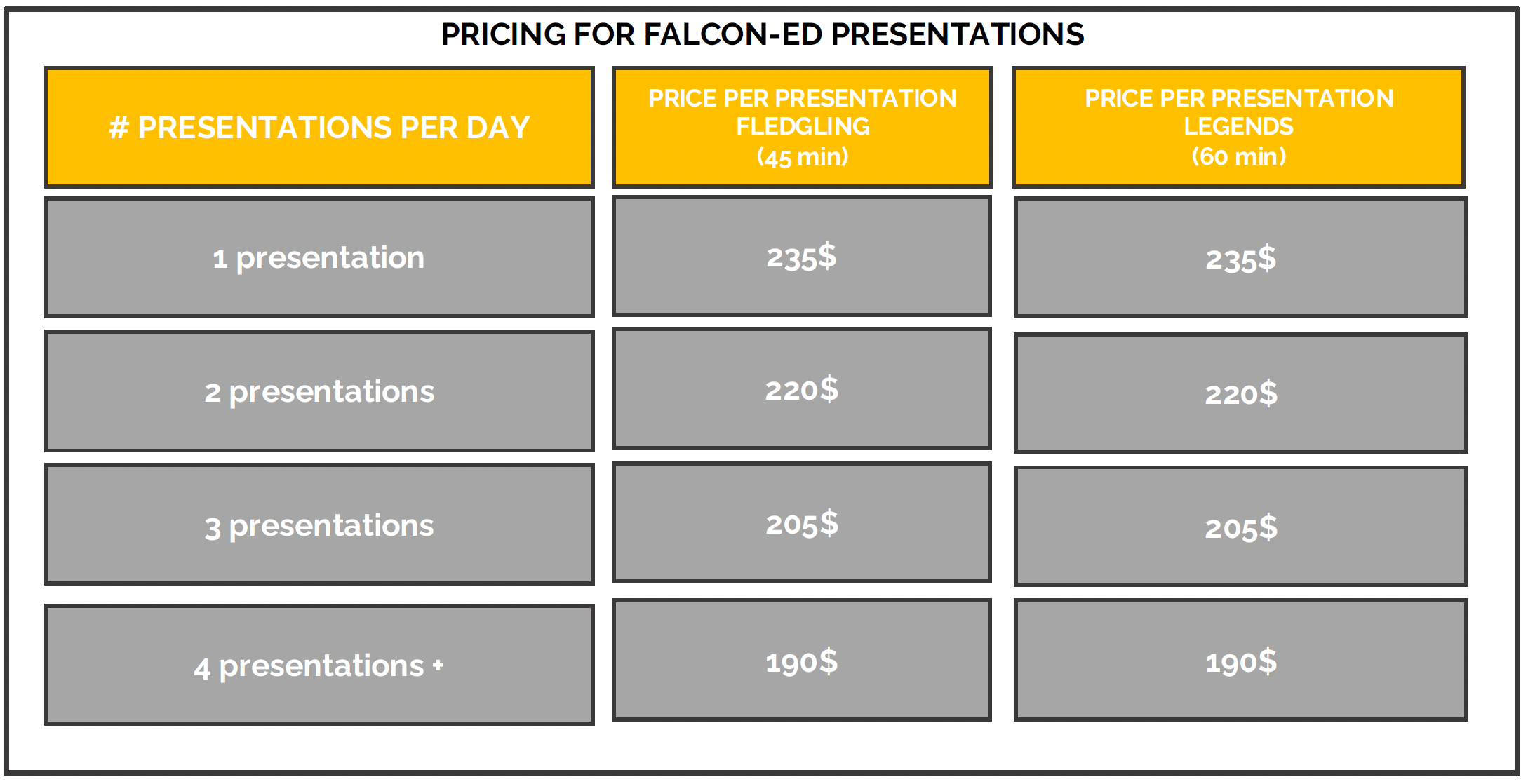Click the '(45 min)' duration text
The image size is (1528, 784).
coord(802,156)
